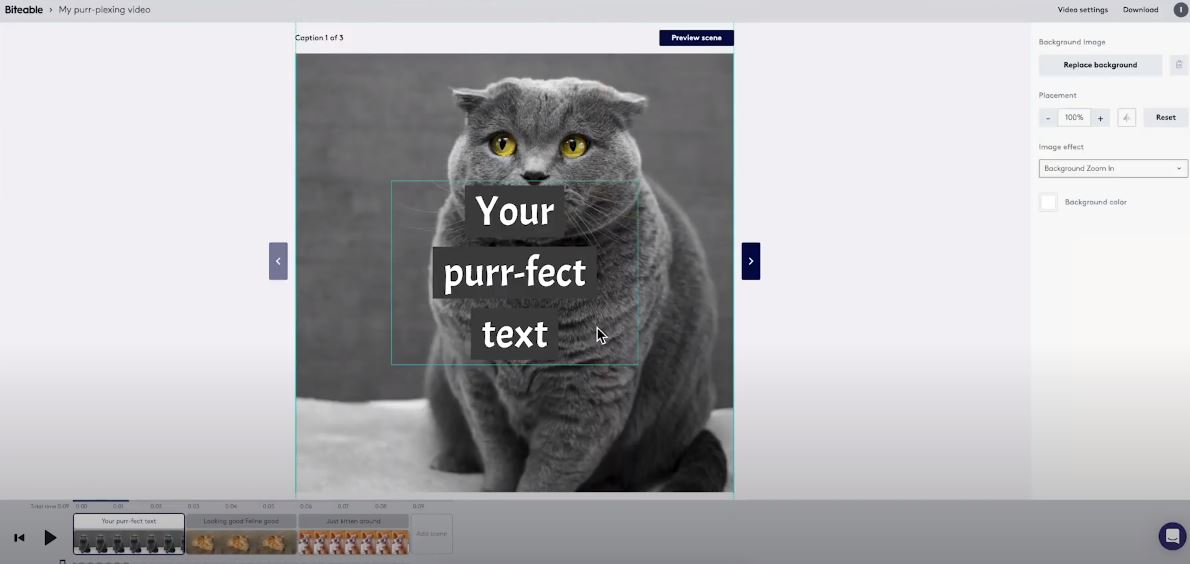
Task: Decrease placement zoom with minus
Action: click(1048, 118)
